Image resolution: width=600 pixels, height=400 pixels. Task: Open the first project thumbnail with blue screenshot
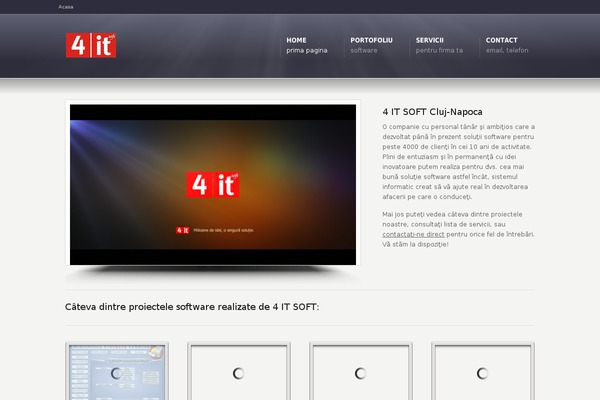pos(117,372)
